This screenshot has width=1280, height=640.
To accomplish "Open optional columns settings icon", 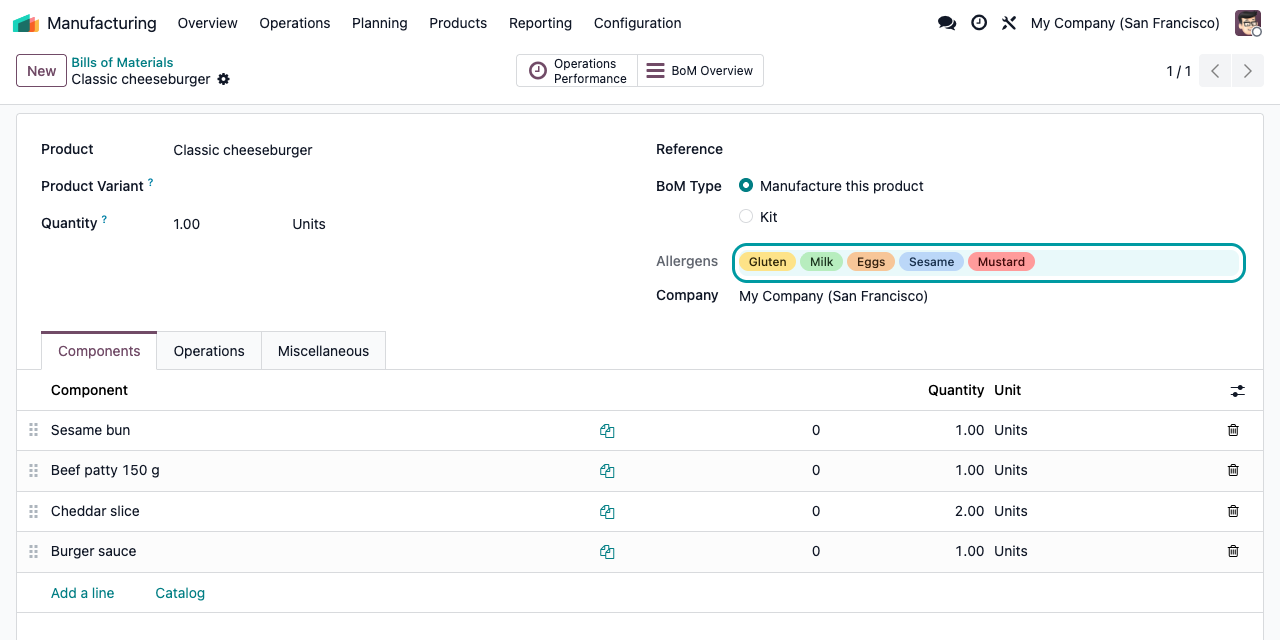I will pyautogui.click(x=1238, y=391).
